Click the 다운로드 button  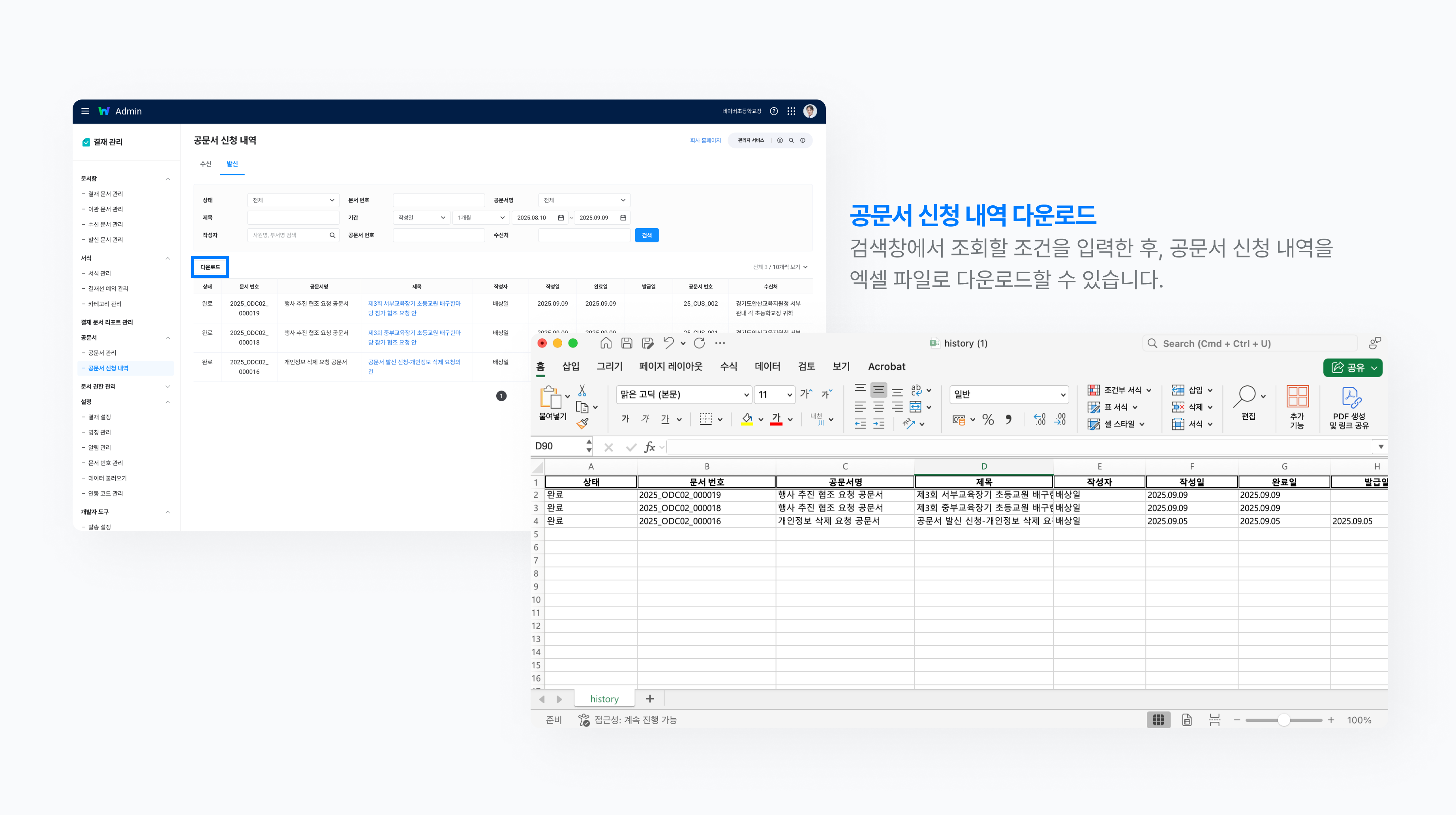pos(210,267)
